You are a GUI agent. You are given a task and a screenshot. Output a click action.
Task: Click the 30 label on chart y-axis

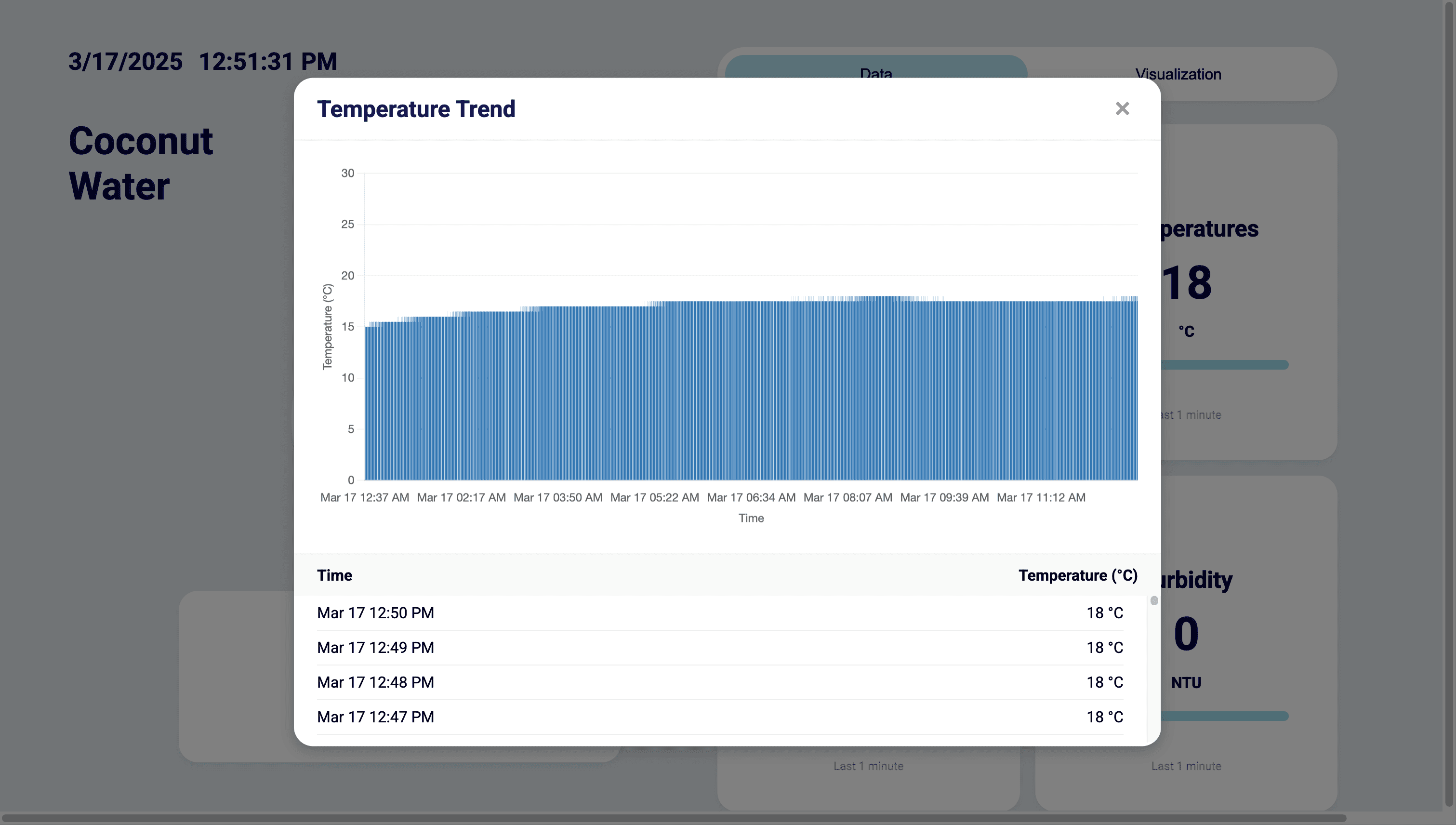pos(347,173)
